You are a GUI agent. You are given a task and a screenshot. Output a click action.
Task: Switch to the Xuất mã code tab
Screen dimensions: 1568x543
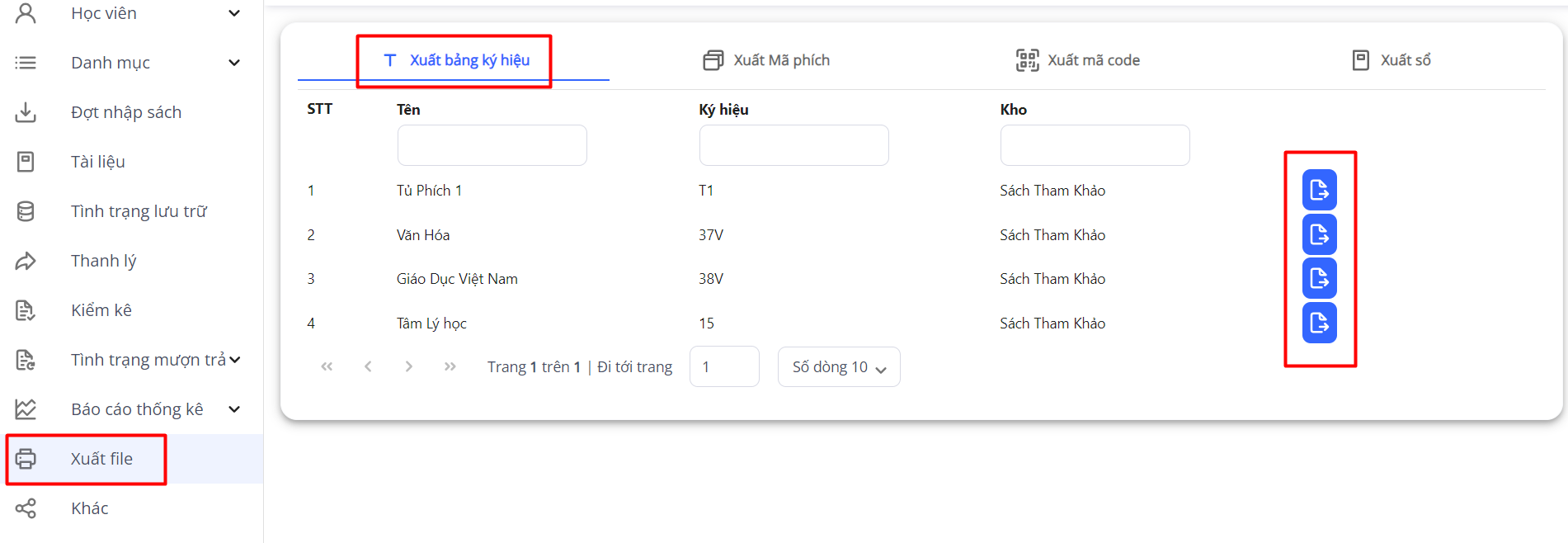[1078, 60]
